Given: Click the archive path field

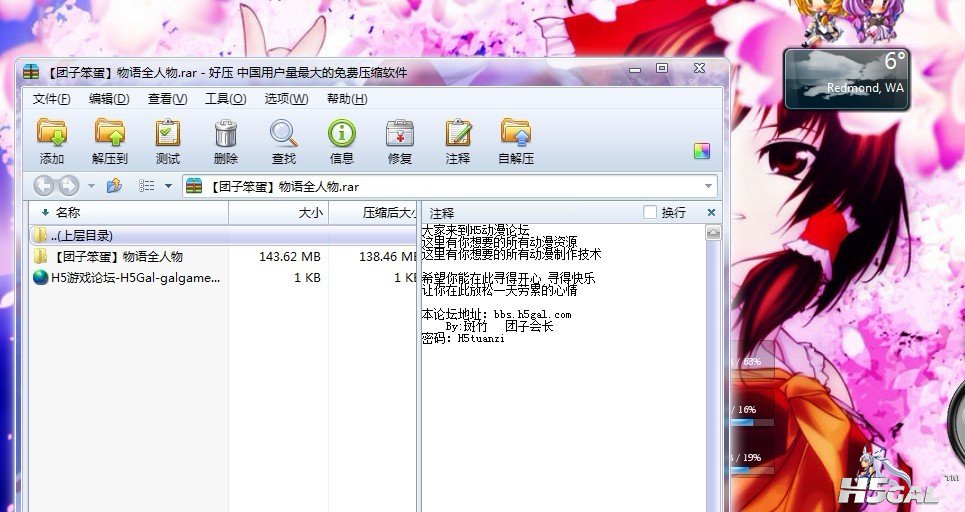Looking at the screenshot, I should pyautogui.click(x=449, y=186).
